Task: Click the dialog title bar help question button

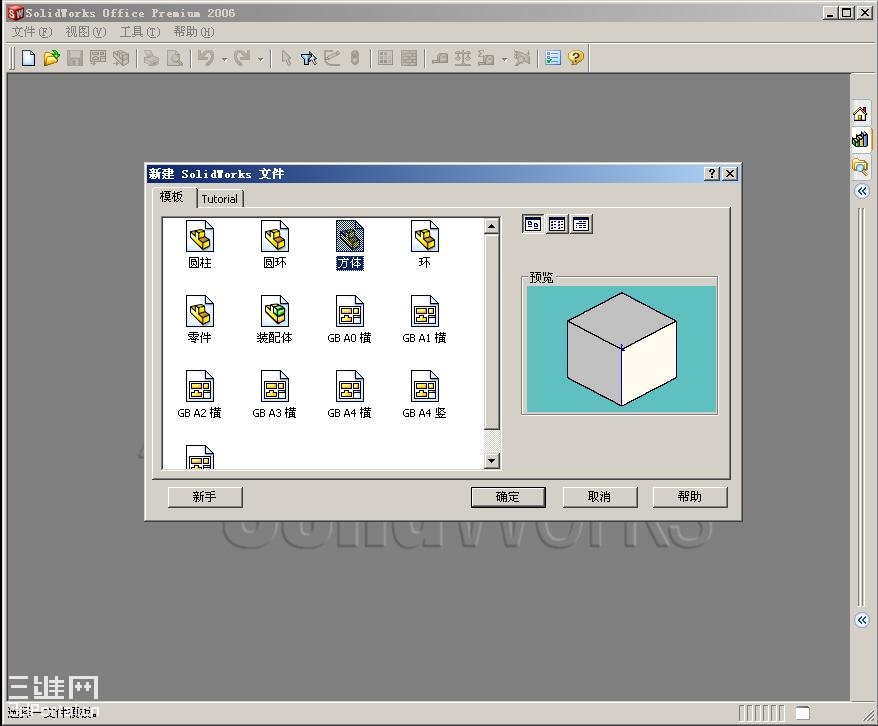Action: [712, 174]
